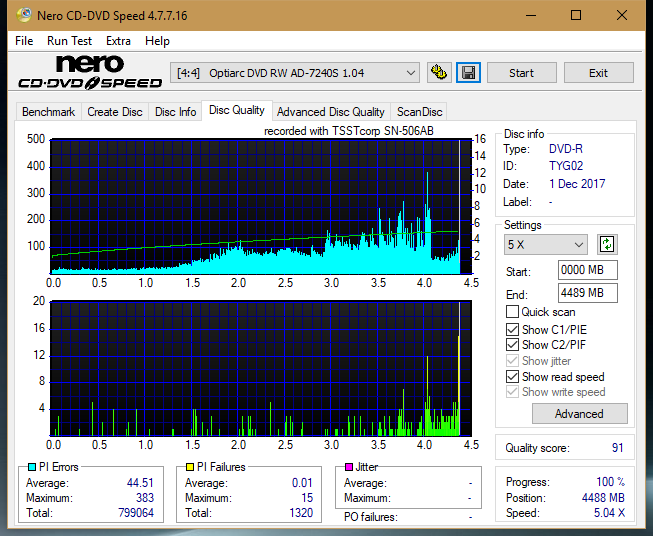
Task: Toggle Show read speed checkbox
Action: coord(512,376)
